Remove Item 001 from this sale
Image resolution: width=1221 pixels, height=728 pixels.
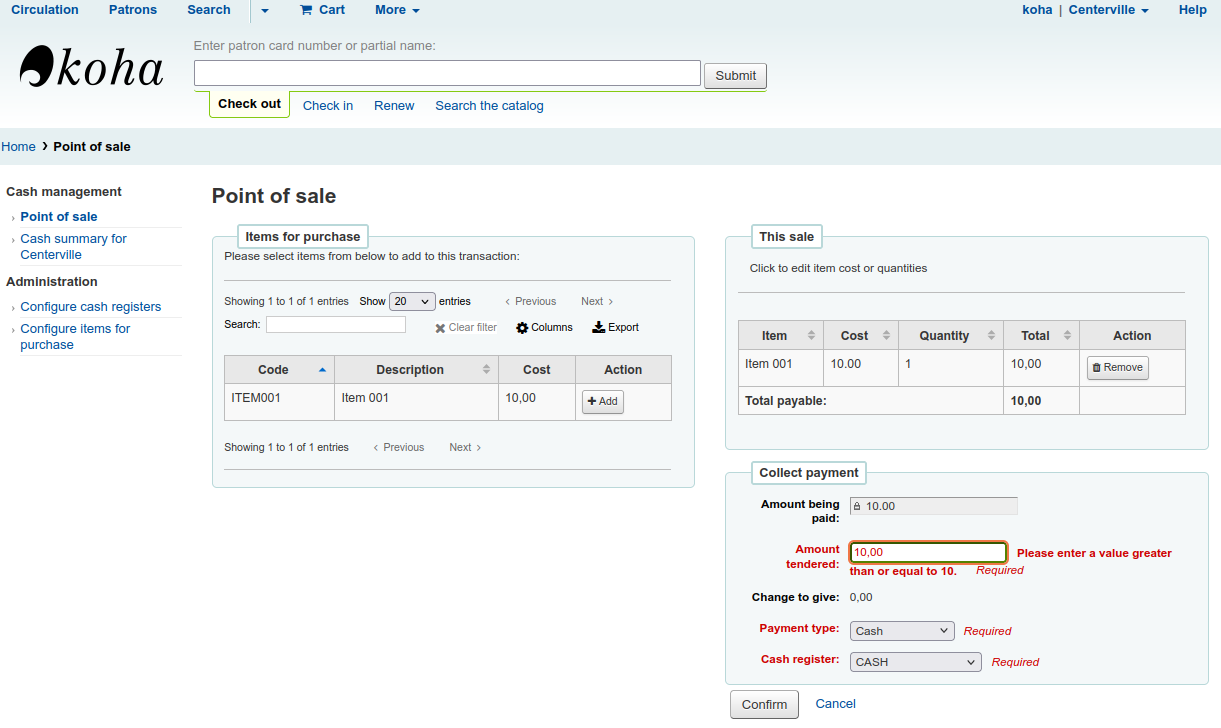pyautogui.click(x=1117, y=368)
